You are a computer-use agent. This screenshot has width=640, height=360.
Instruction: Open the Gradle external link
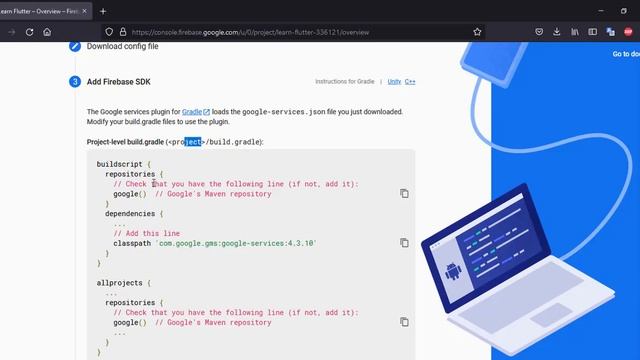click(x=196, y=112)
